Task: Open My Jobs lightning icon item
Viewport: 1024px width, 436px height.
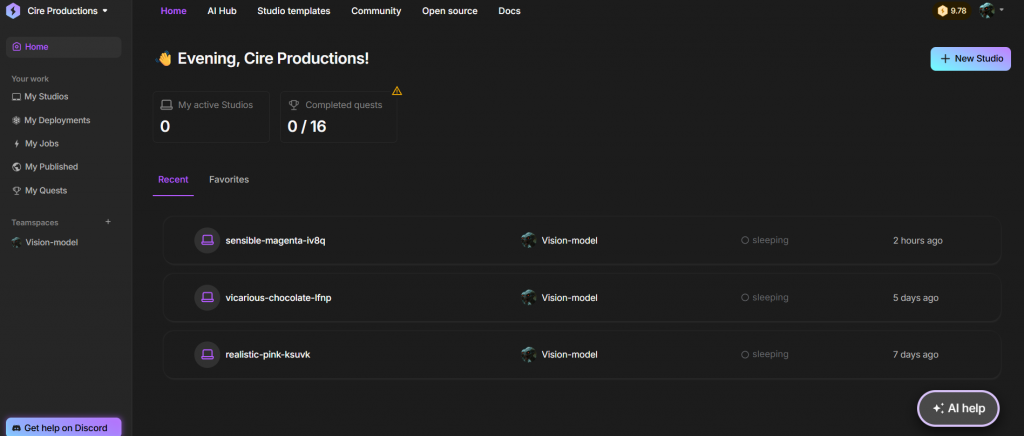Action: tap(42, 144)
